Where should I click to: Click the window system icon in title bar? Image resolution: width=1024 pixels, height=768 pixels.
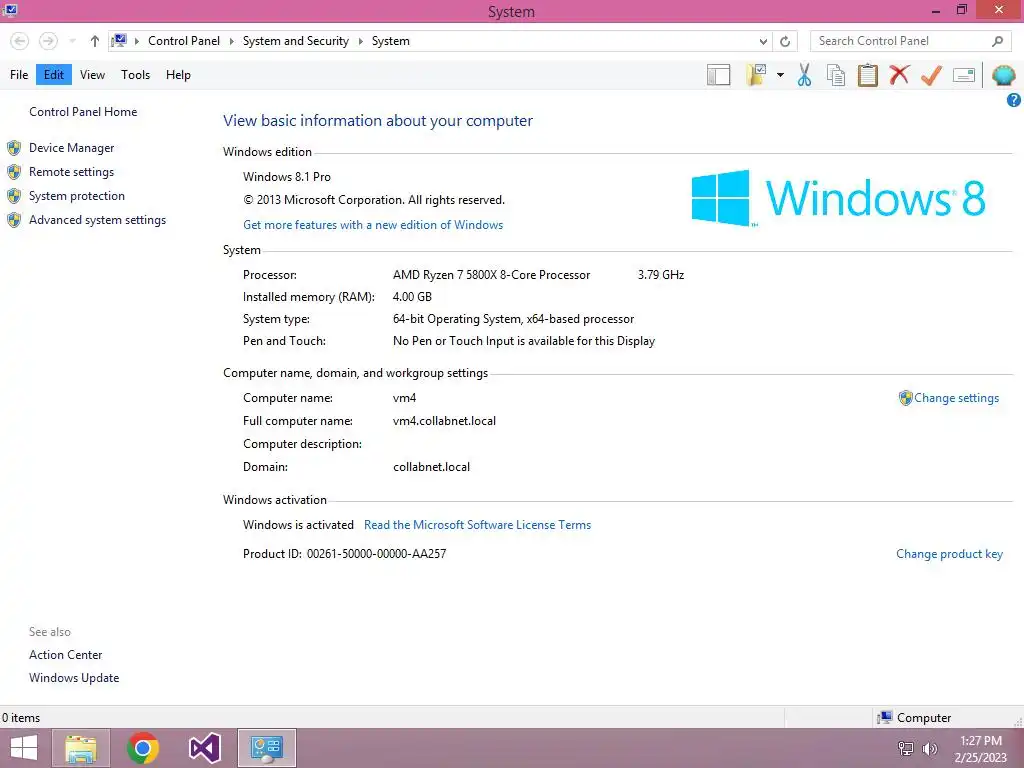click(x=10, y=10)
